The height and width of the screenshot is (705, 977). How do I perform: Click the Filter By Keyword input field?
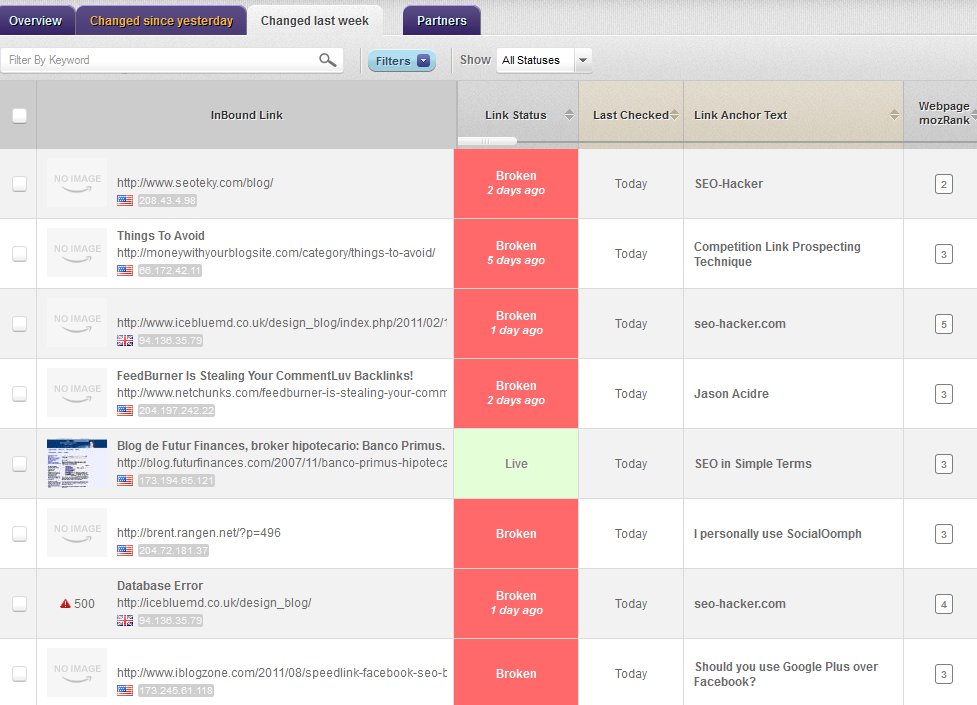(160, 60)
